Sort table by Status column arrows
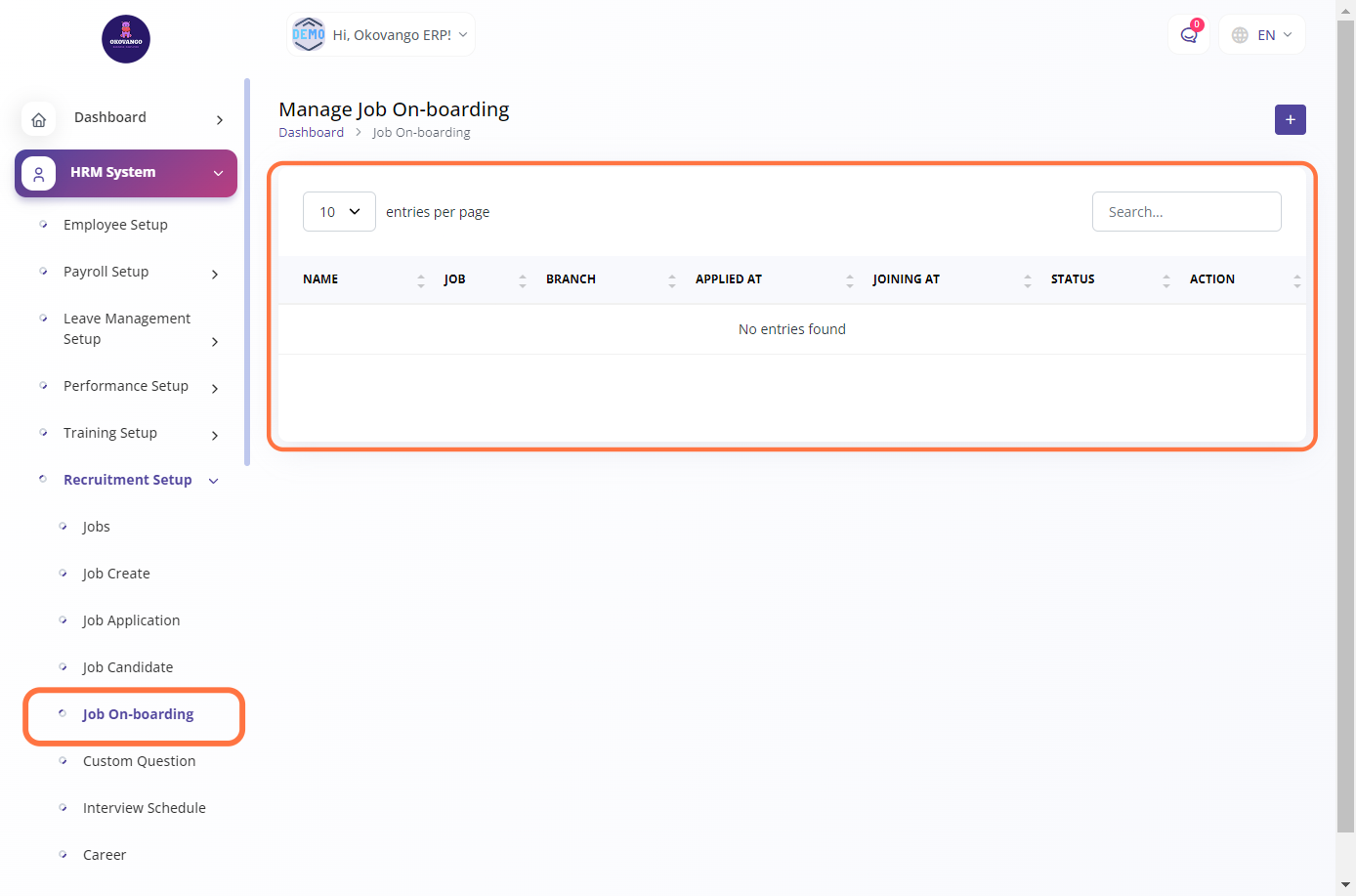The width and height of the screenshot is (1356, 896). click(1165, 280)
